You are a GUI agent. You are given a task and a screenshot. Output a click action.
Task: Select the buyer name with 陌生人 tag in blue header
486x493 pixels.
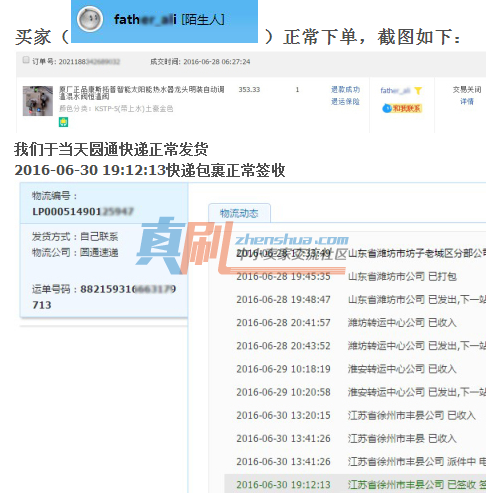tap(169, 19)
